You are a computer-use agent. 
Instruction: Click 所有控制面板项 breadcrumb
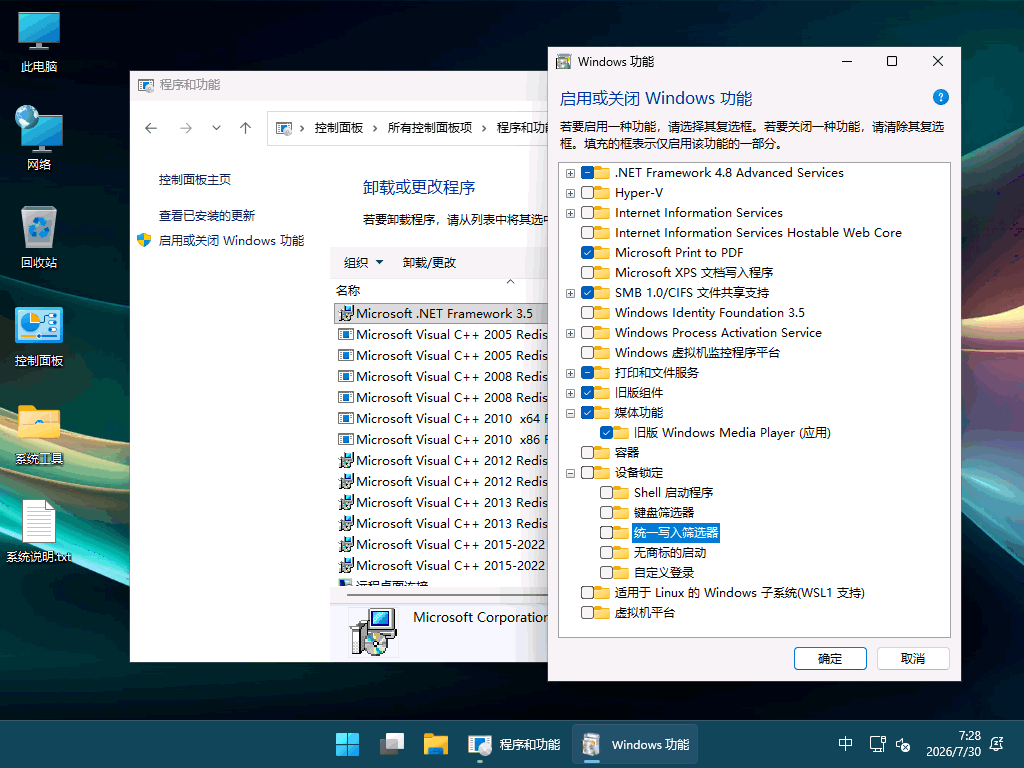430,128
